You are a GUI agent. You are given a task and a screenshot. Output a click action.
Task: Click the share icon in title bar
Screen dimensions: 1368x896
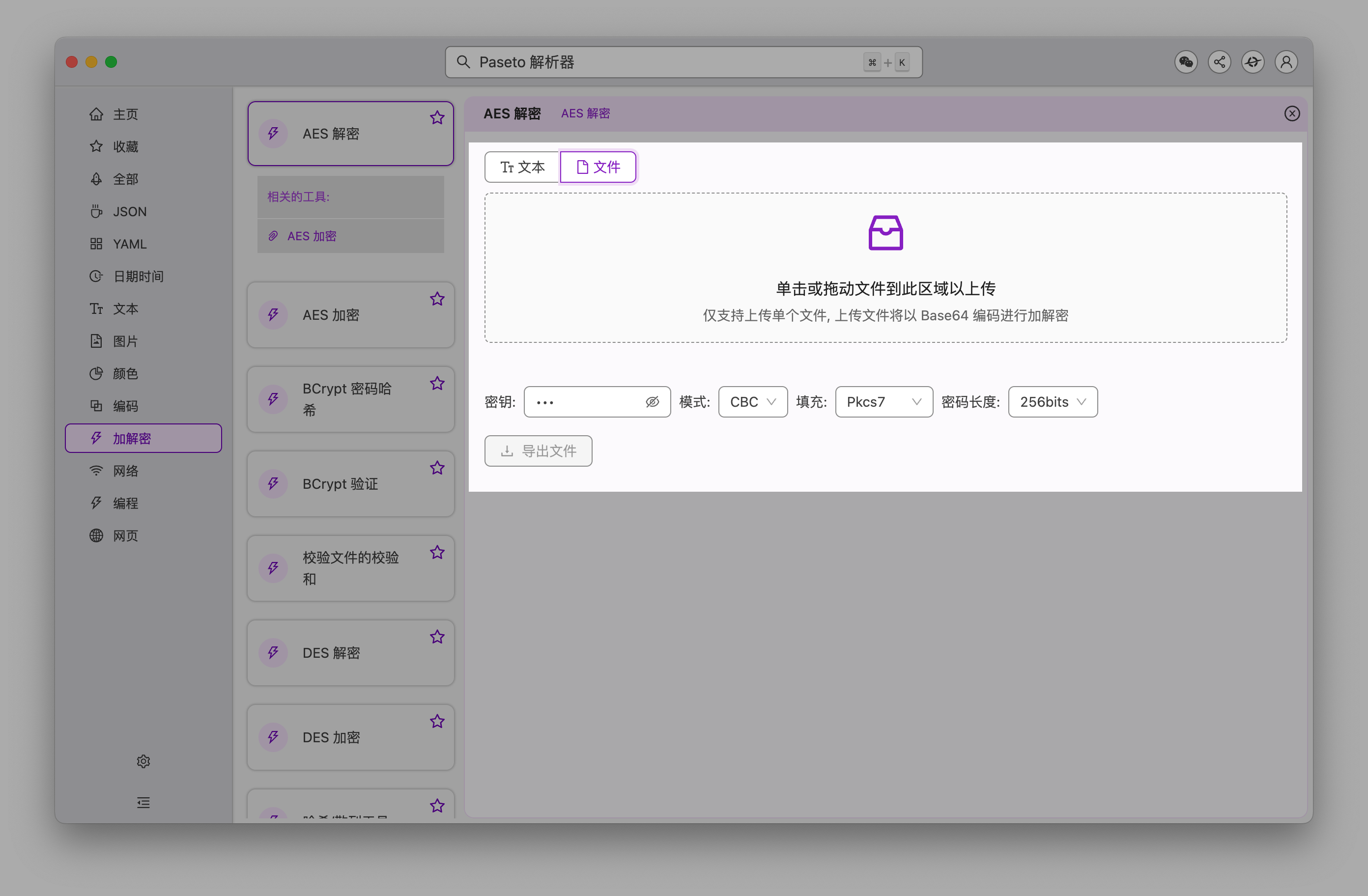pos(1219,62)
